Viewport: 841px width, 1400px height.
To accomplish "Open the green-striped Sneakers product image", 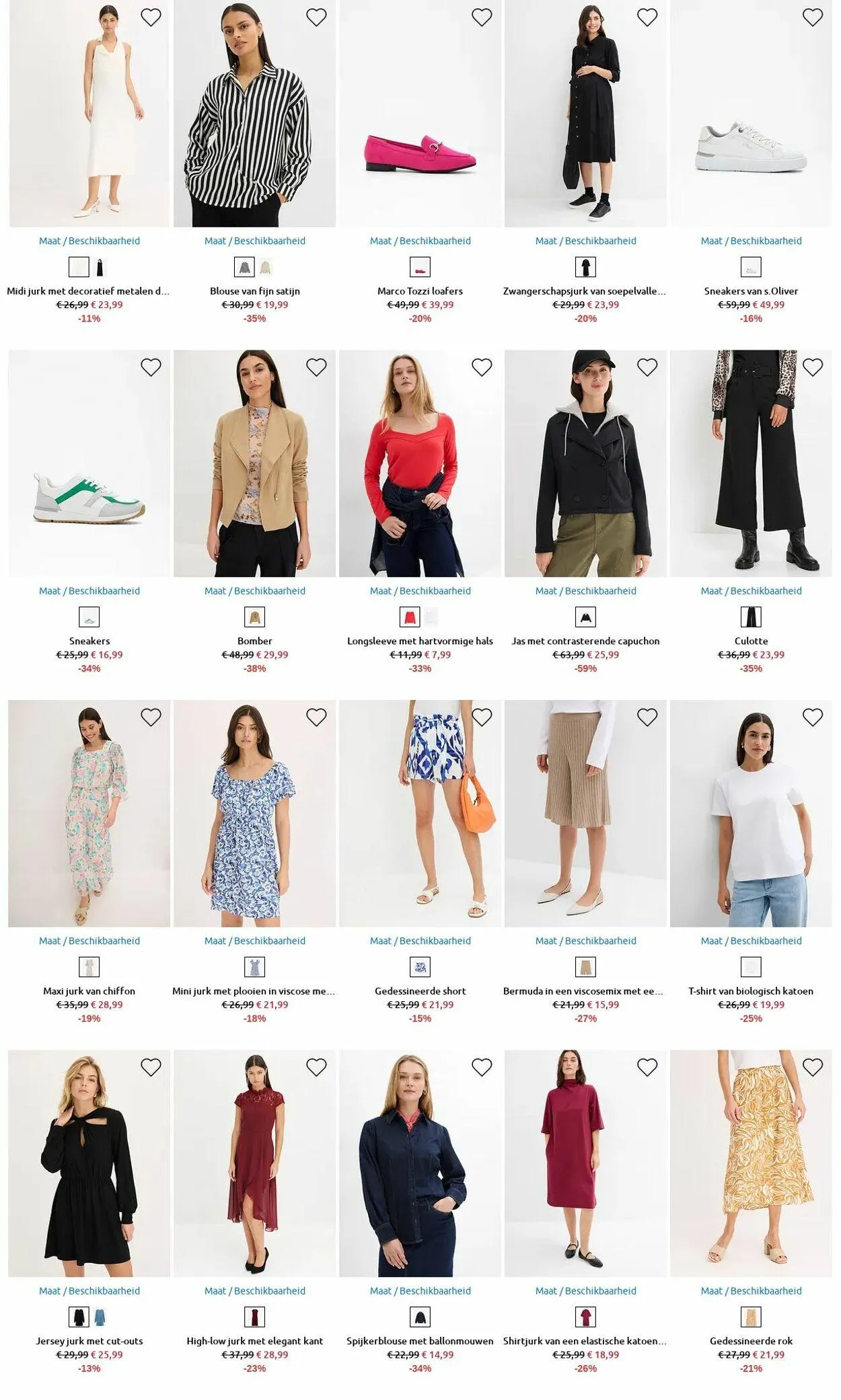I will pos(89,463).
